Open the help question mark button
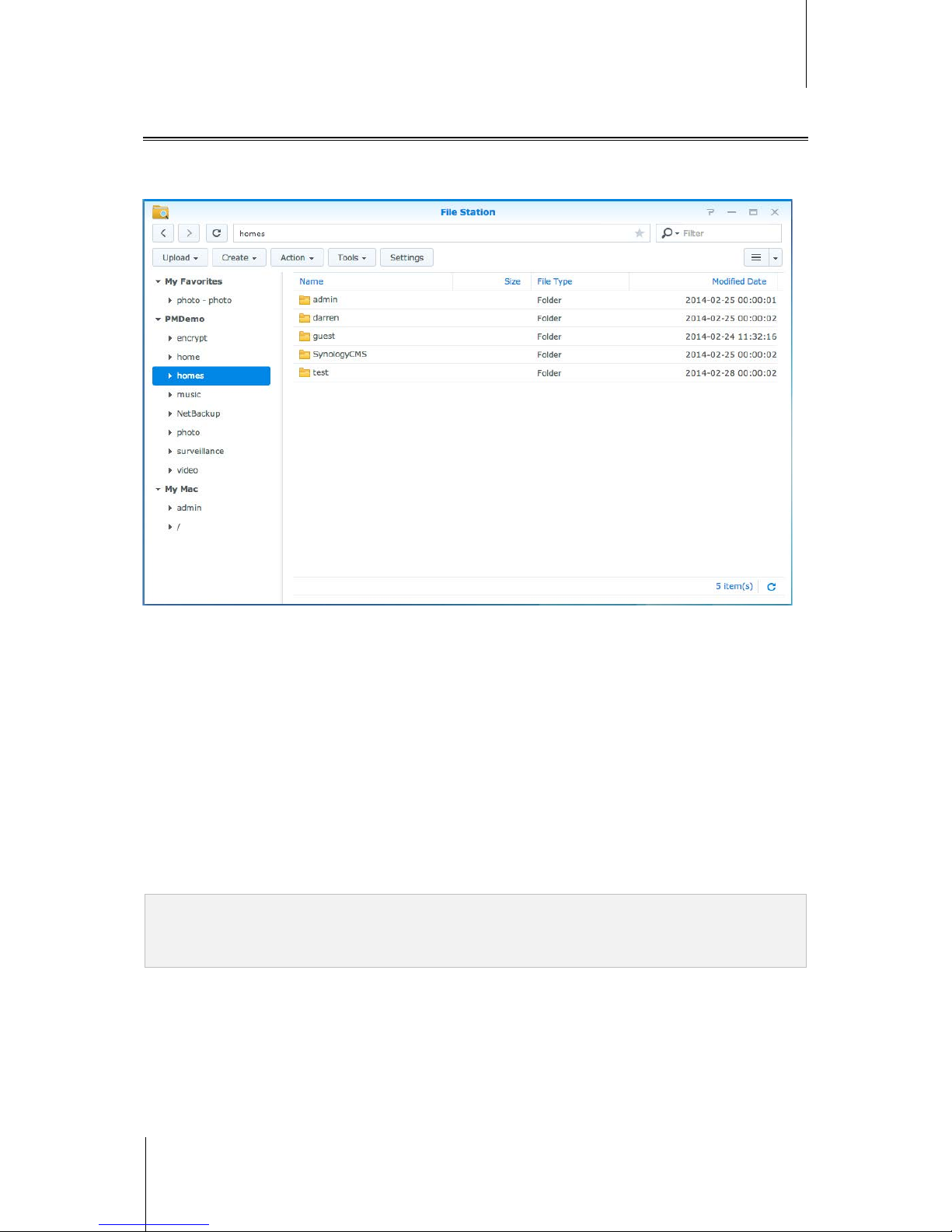Image resolution: width=952 pixels, height=1232 pixels. 710,212
